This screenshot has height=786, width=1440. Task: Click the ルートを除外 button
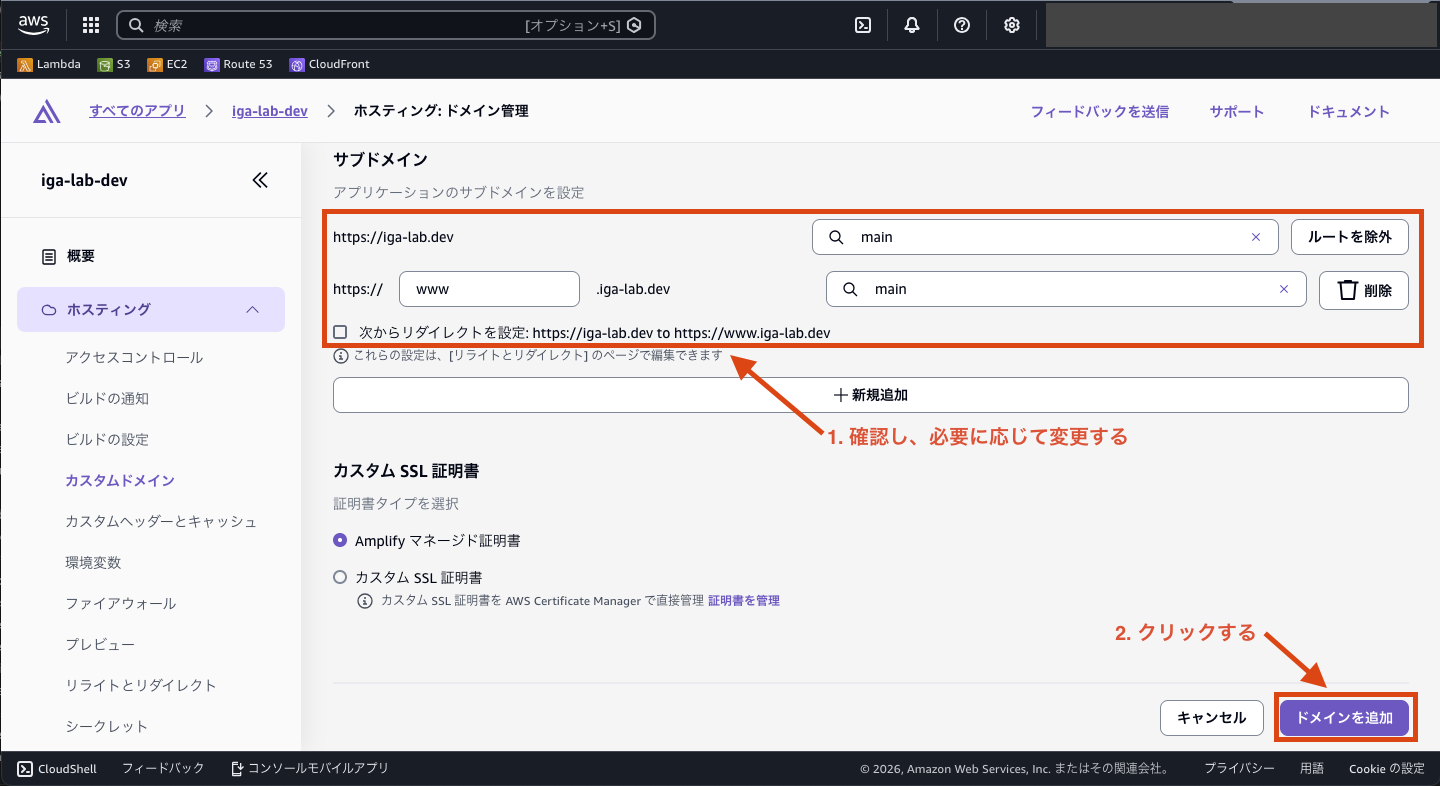1350,237
